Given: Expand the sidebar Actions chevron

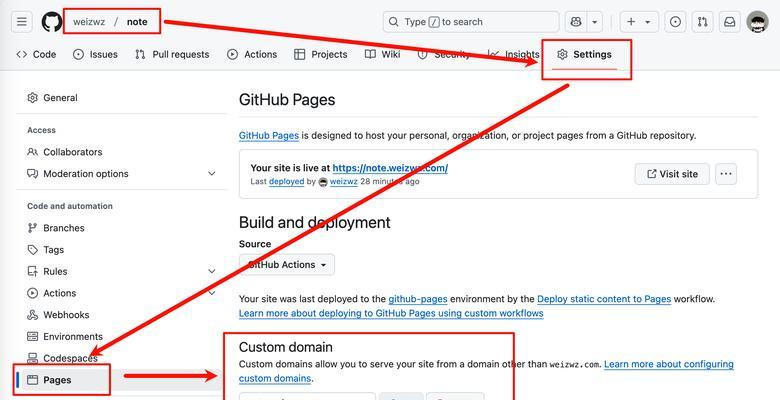Looking at the screenshot, I should pyautogui.click(x=212, y=293).
